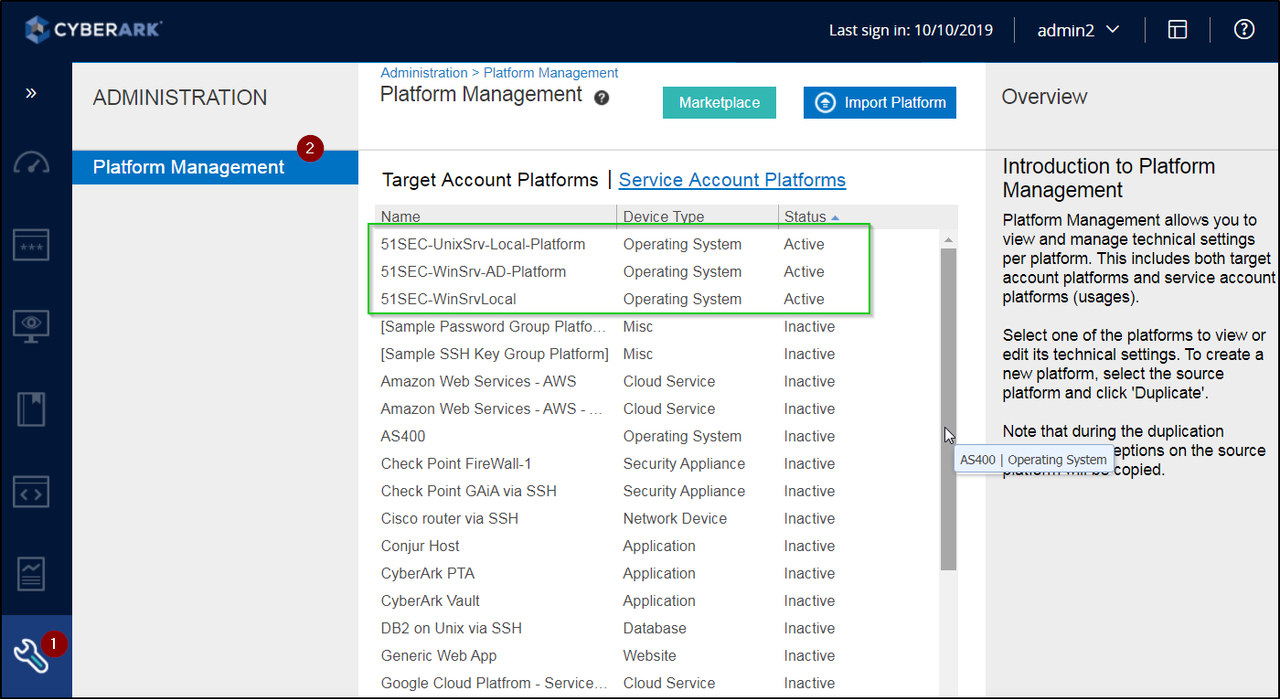This screenshot has width=1280, height=699.
Task: Open the help question mark icon
Action: pyautogui.click(x=1244, y=29)
